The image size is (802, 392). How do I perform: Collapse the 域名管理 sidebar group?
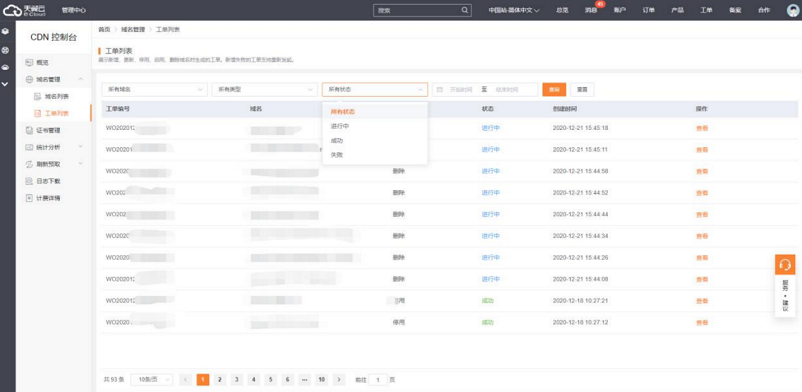tap(80, 79)
